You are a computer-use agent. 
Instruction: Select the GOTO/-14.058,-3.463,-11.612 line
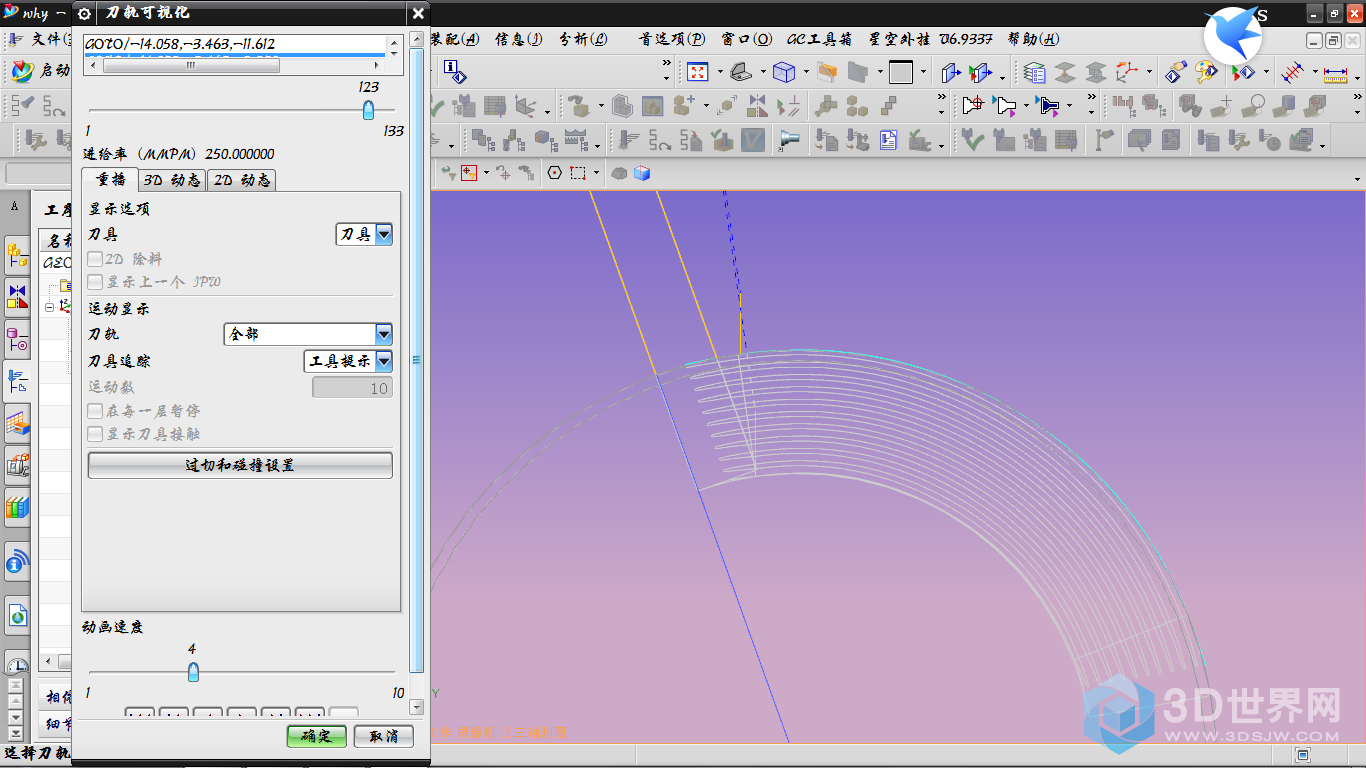[180, 44]
